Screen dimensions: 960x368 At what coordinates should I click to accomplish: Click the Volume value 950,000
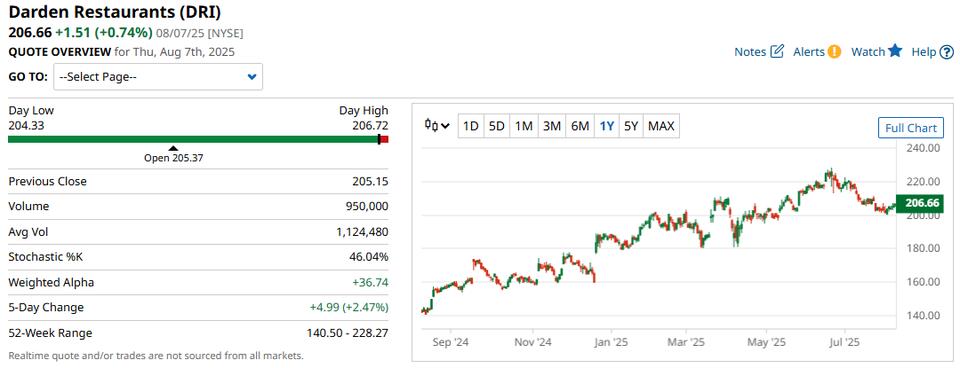tap(367, 206)
